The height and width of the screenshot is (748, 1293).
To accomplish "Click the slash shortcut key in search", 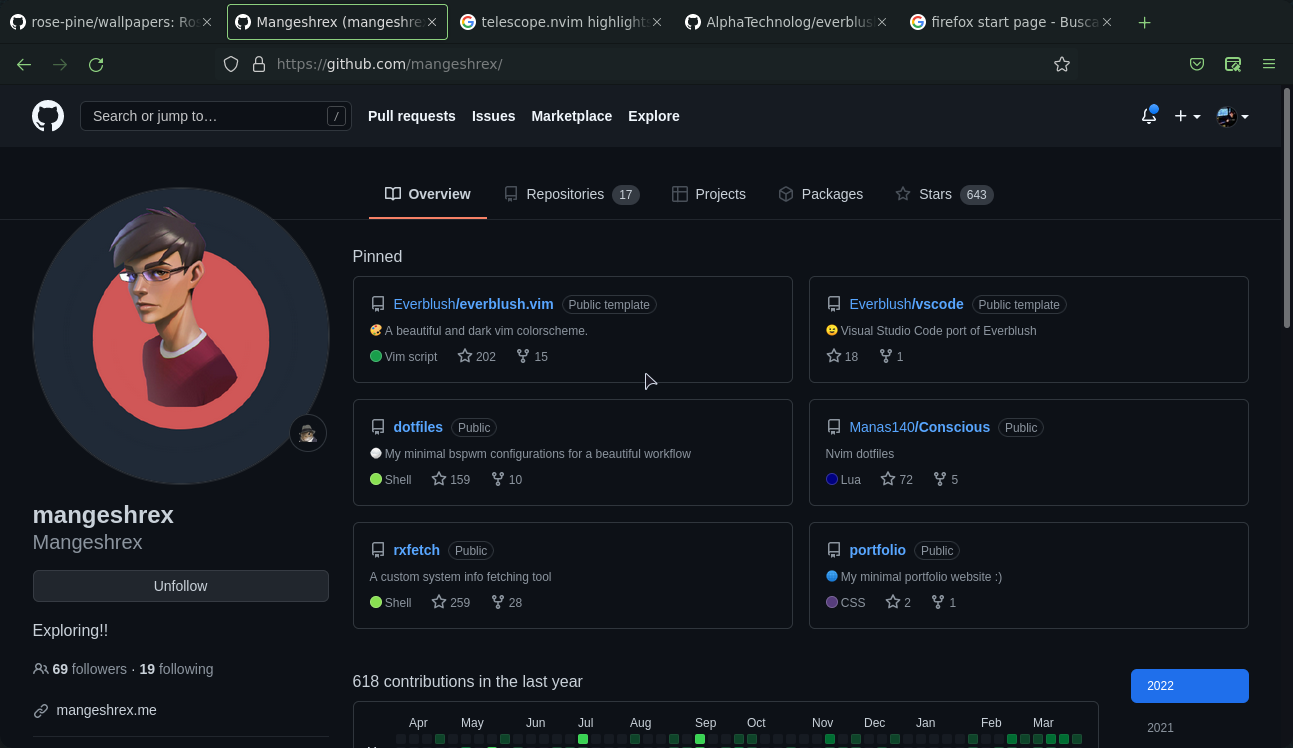I will pyautogui.click(x=336, y=116).
